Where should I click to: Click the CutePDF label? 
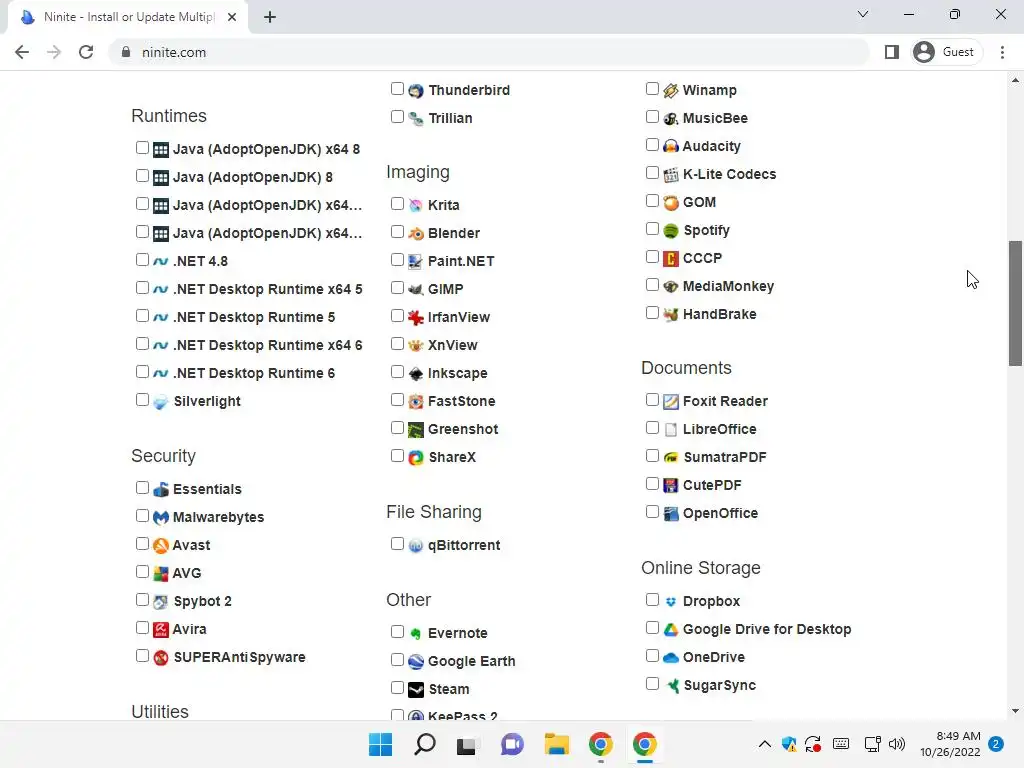[712, 485]
